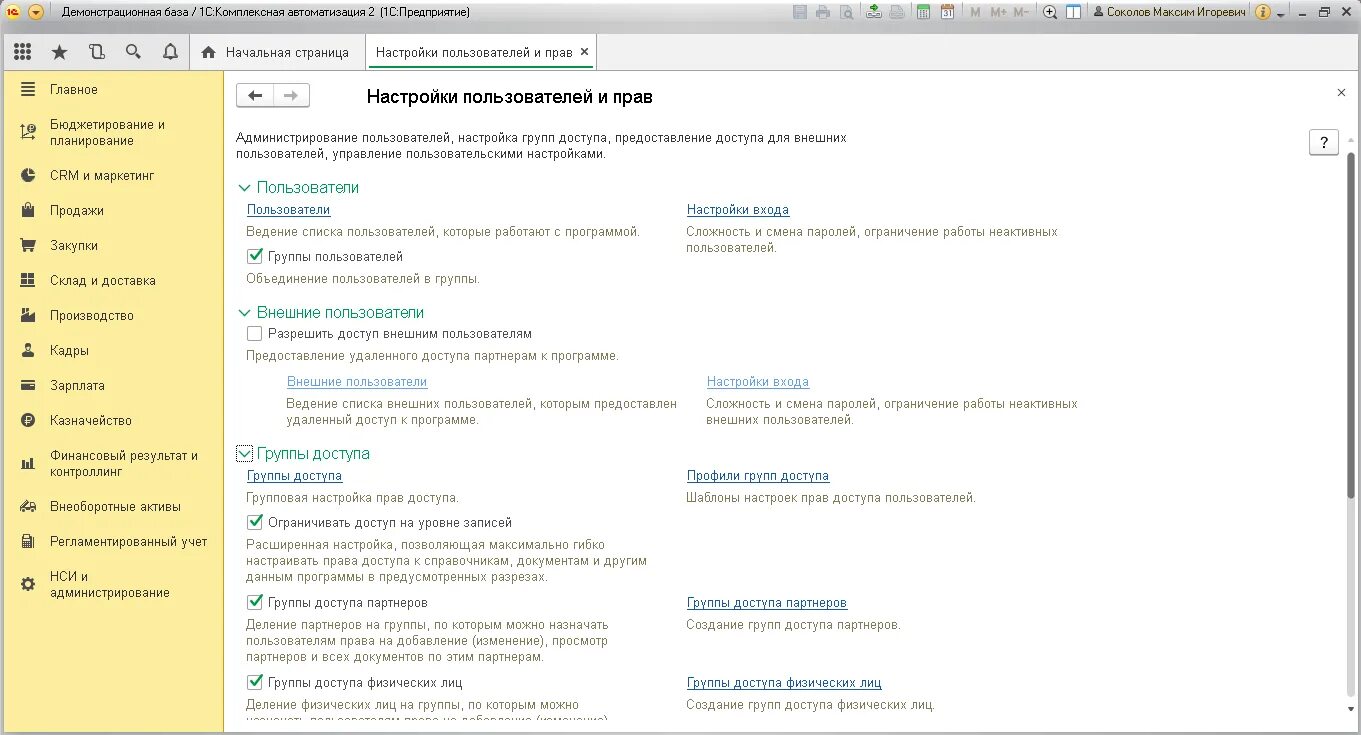Click the panel layout settings icon
Screen dimensions: 1361x735
(x=1073, y=12)
